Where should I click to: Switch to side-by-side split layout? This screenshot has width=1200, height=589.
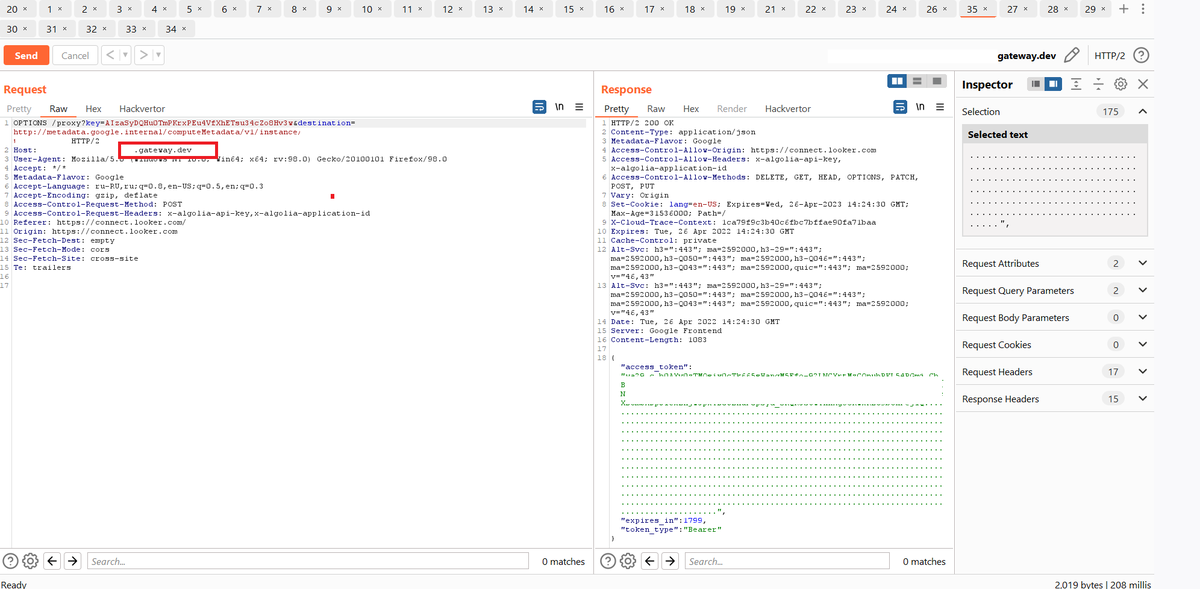898,81
